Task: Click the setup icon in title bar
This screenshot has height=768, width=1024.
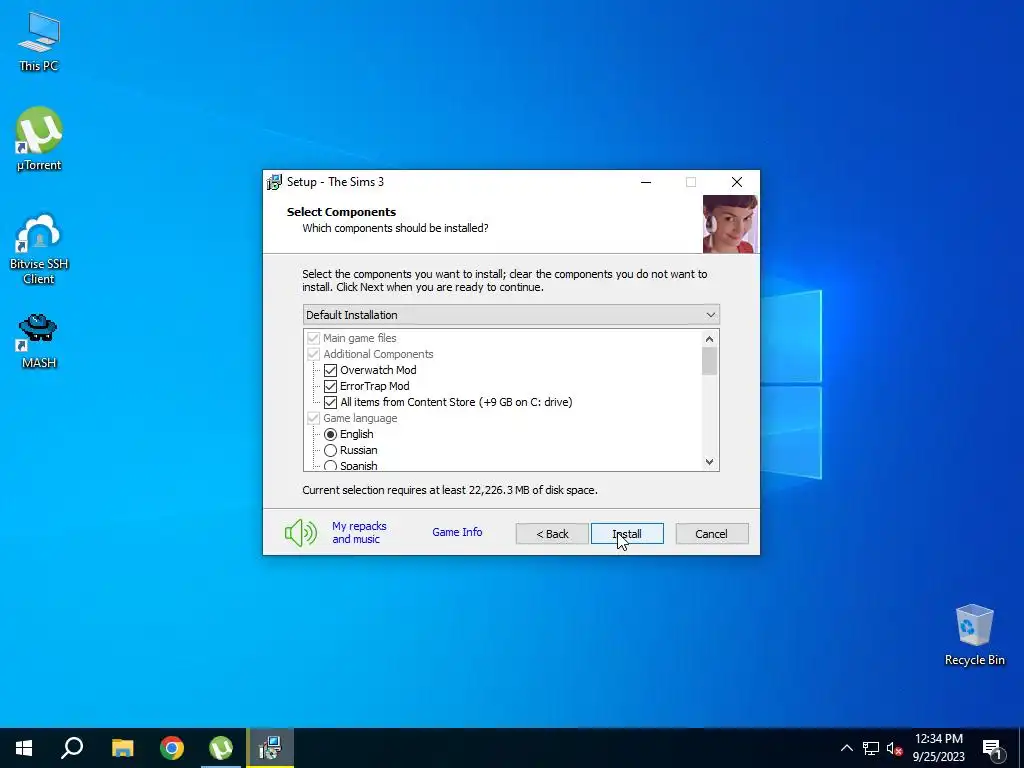Action: 275,182
